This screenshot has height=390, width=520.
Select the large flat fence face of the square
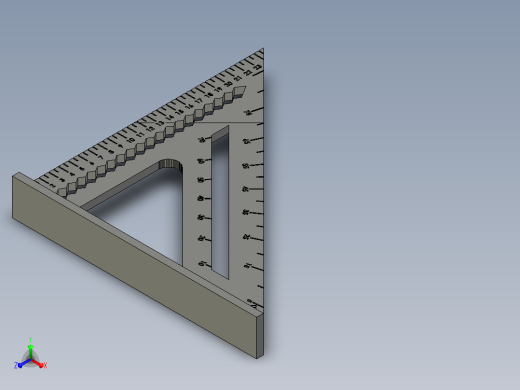(x=134, y=267)
